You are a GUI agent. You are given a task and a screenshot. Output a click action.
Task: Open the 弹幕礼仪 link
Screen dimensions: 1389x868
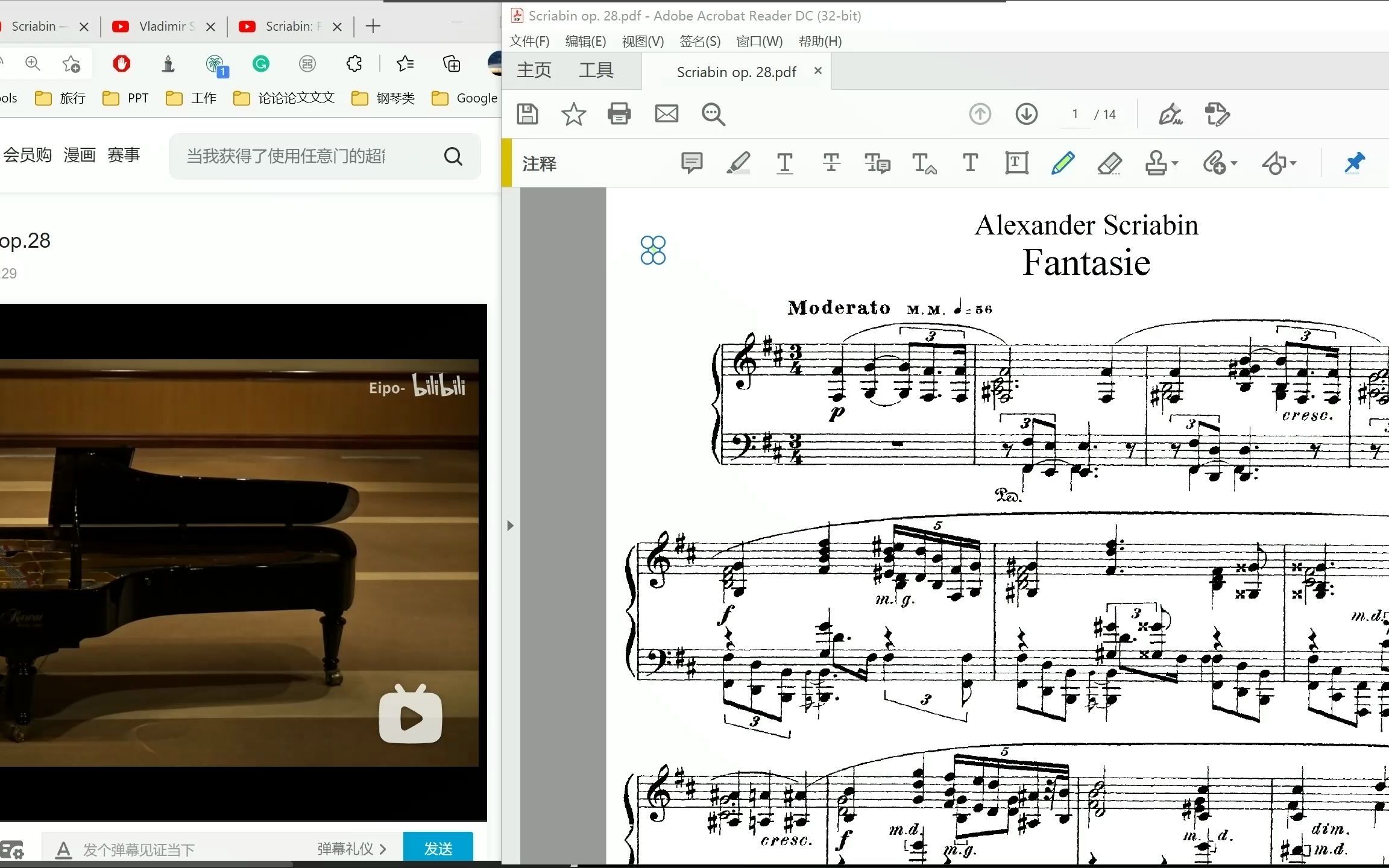(351, 849)
